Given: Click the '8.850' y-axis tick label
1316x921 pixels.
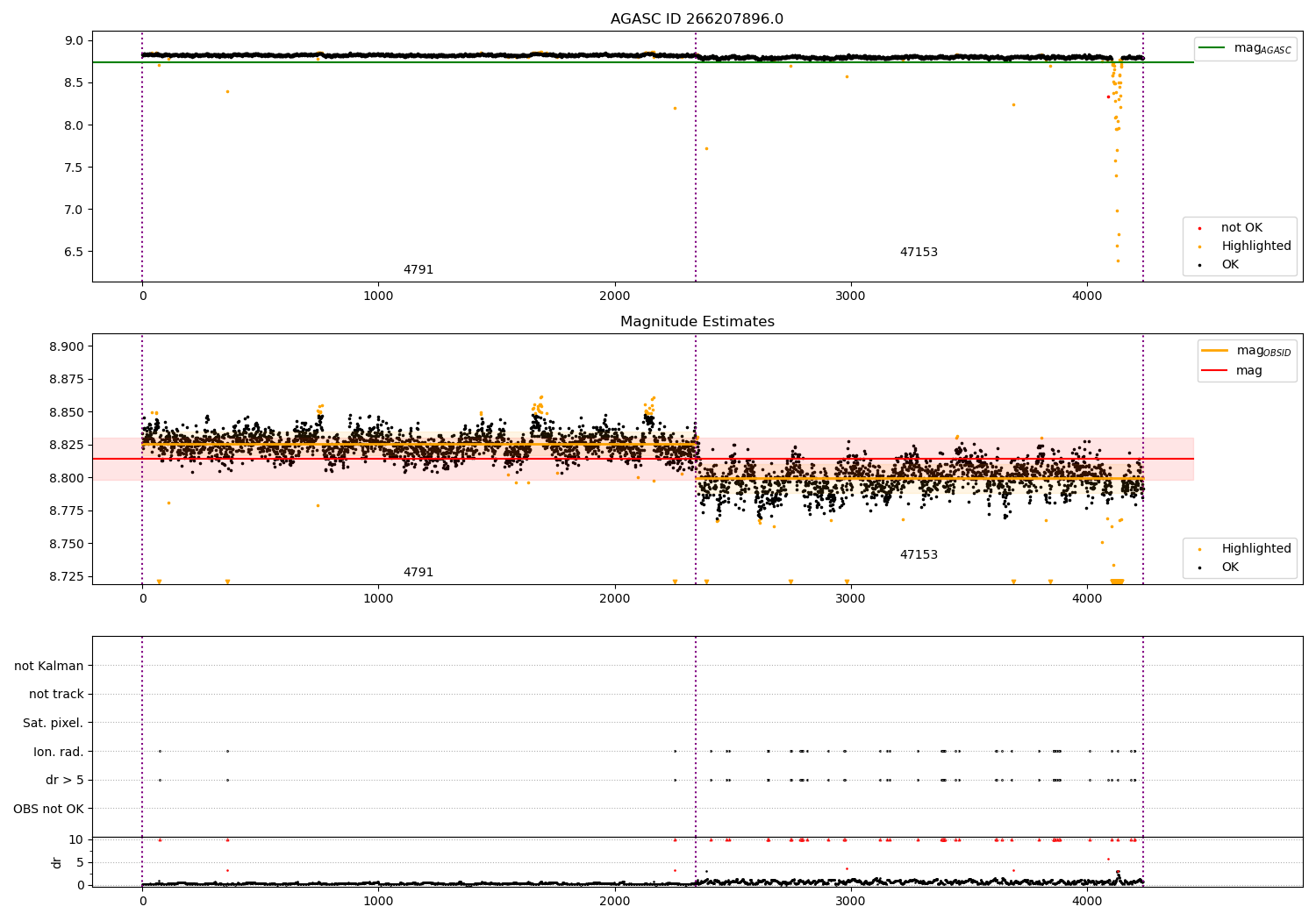Looking at the screenshot, I should (x=67, y=412).
